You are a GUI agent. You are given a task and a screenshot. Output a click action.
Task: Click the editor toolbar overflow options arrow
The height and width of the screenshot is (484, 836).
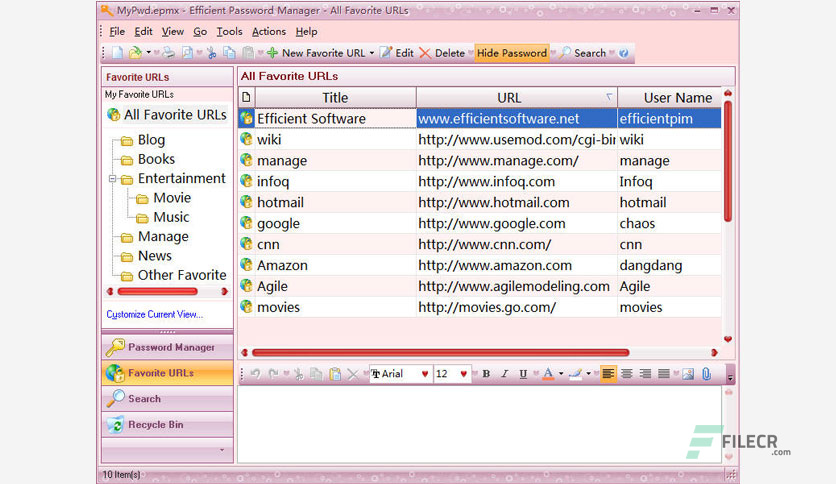point(730,374)
